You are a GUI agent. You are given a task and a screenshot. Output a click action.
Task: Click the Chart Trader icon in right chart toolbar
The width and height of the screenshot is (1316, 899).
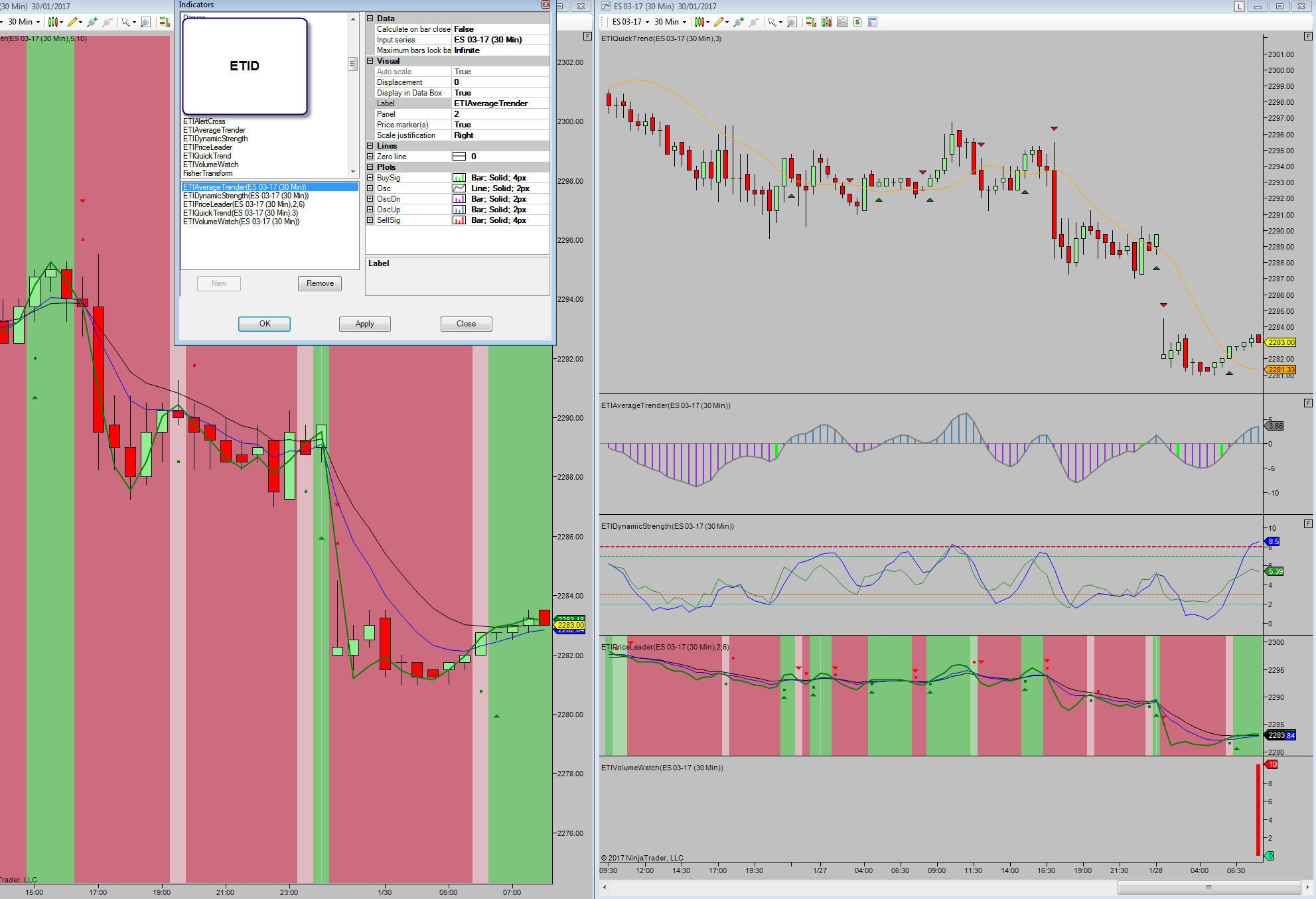(x=811, y=22)
